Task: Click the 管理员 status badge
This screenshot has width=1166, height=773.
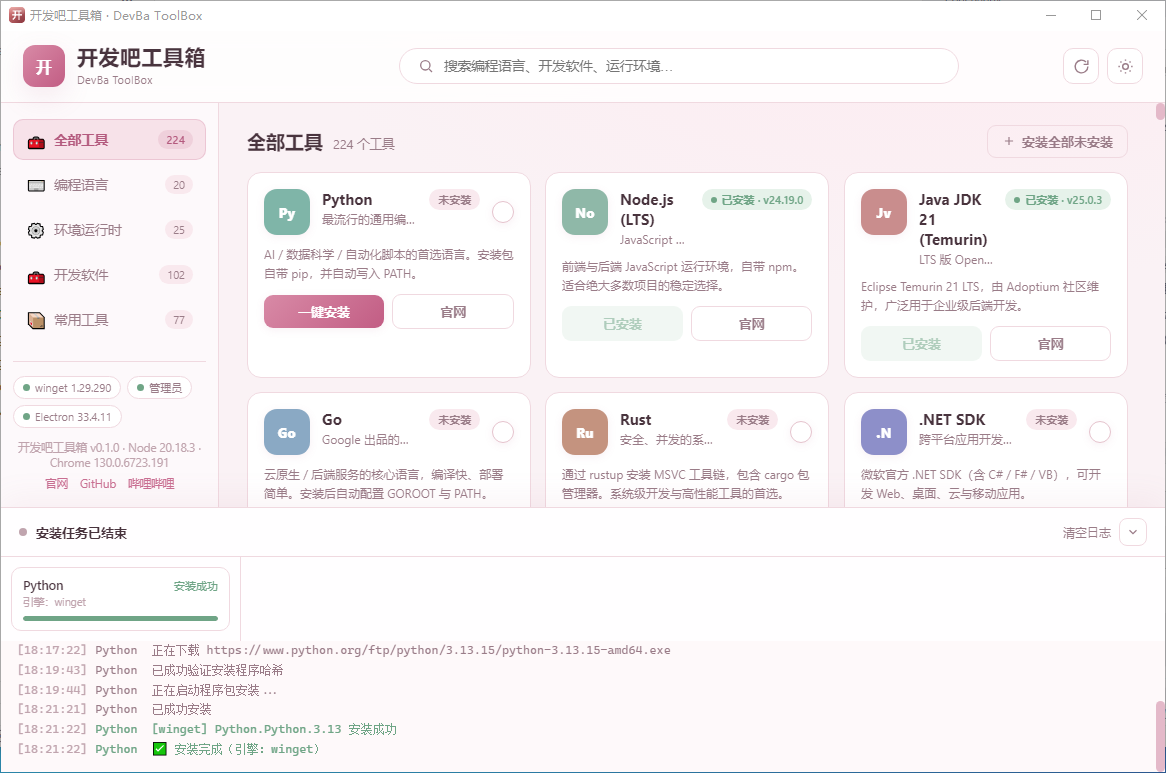Action: click(159, 388)
